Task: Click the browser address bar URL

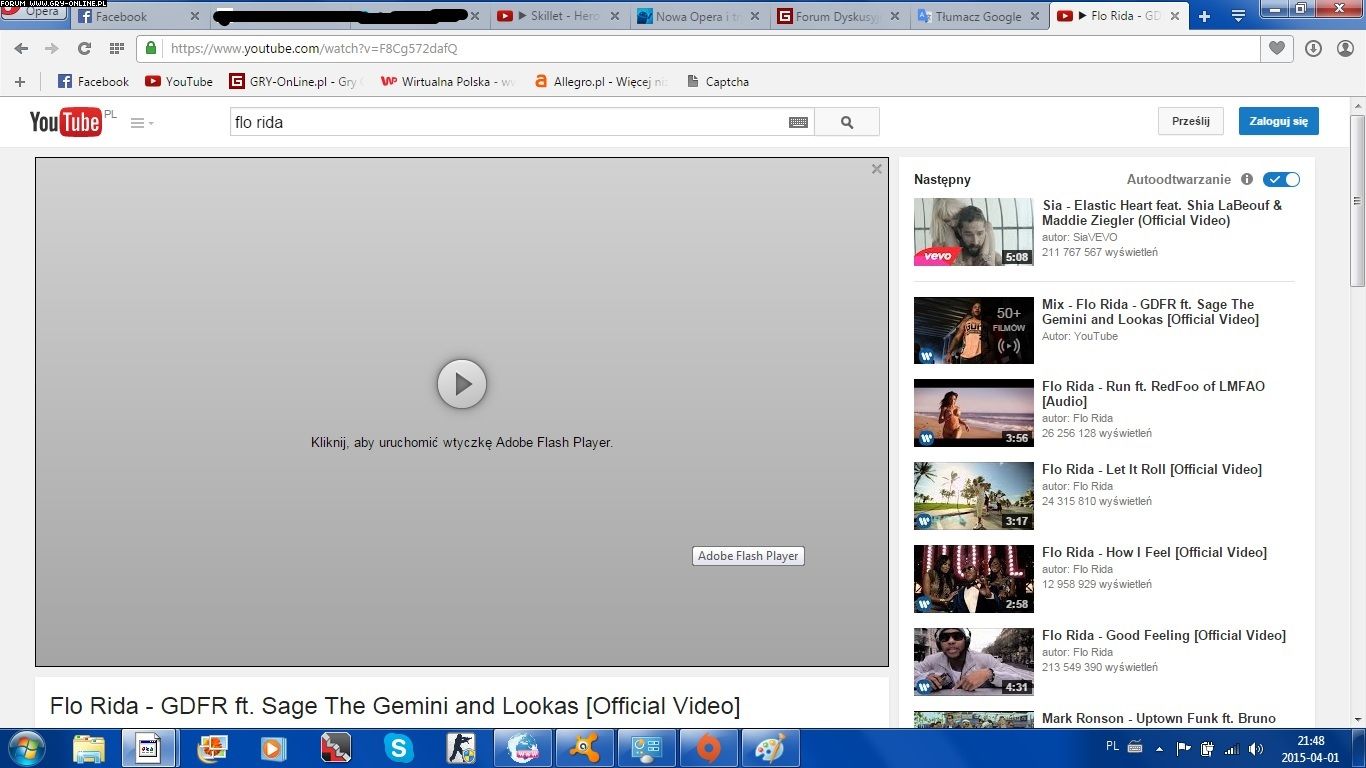Action: click(x=314, y=48)
